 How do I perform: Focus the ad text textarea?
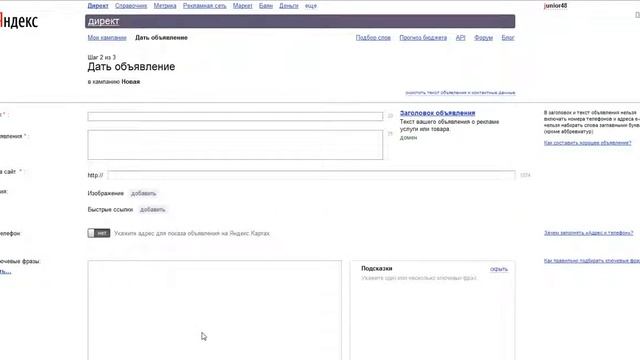[235, 145]
